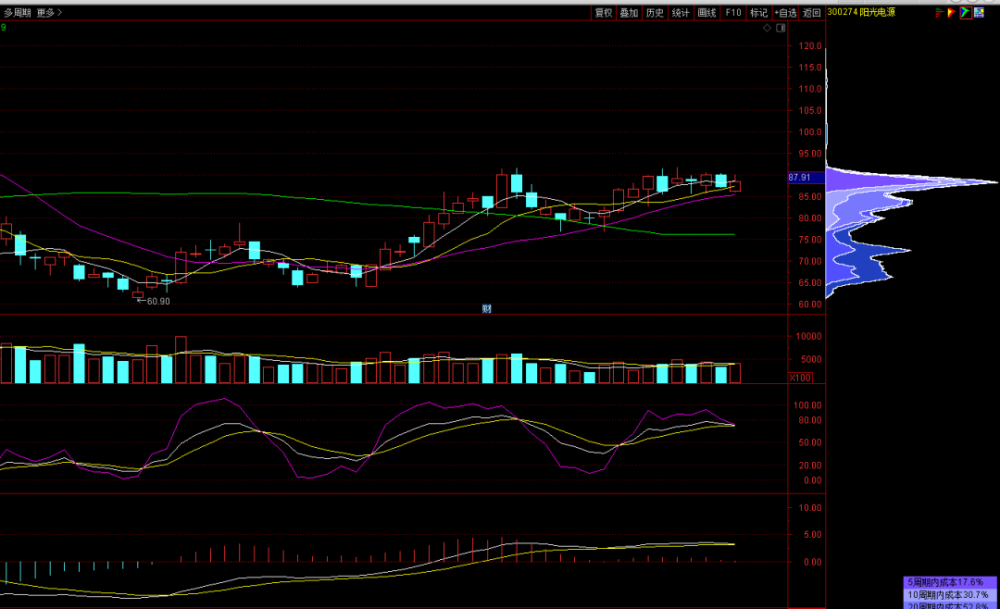Open the 复权 adjustment dropdown
This screenshot has height=609, width=1000.
tap(603, 13)
